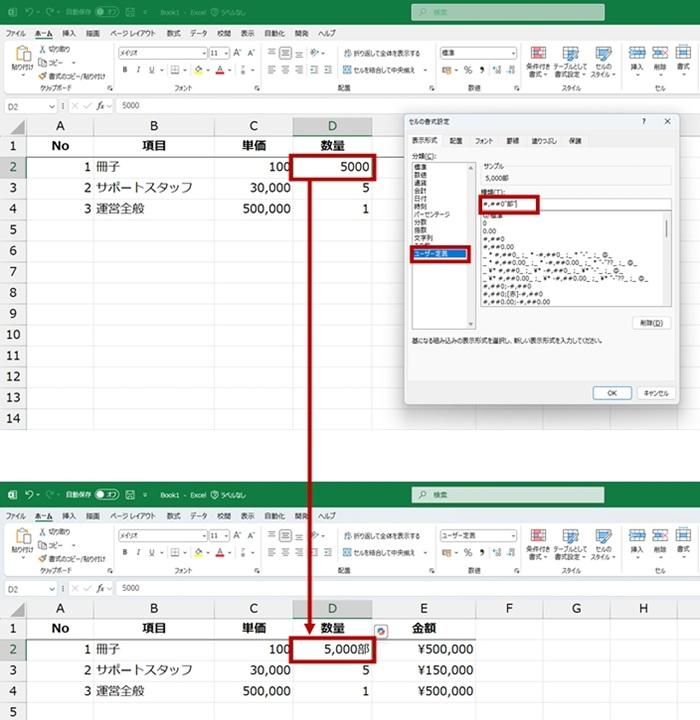Click the red font color swatch in the upper ribbon
Screen dimensions: 700x720
pyautogui.click(x=219, y=70)
